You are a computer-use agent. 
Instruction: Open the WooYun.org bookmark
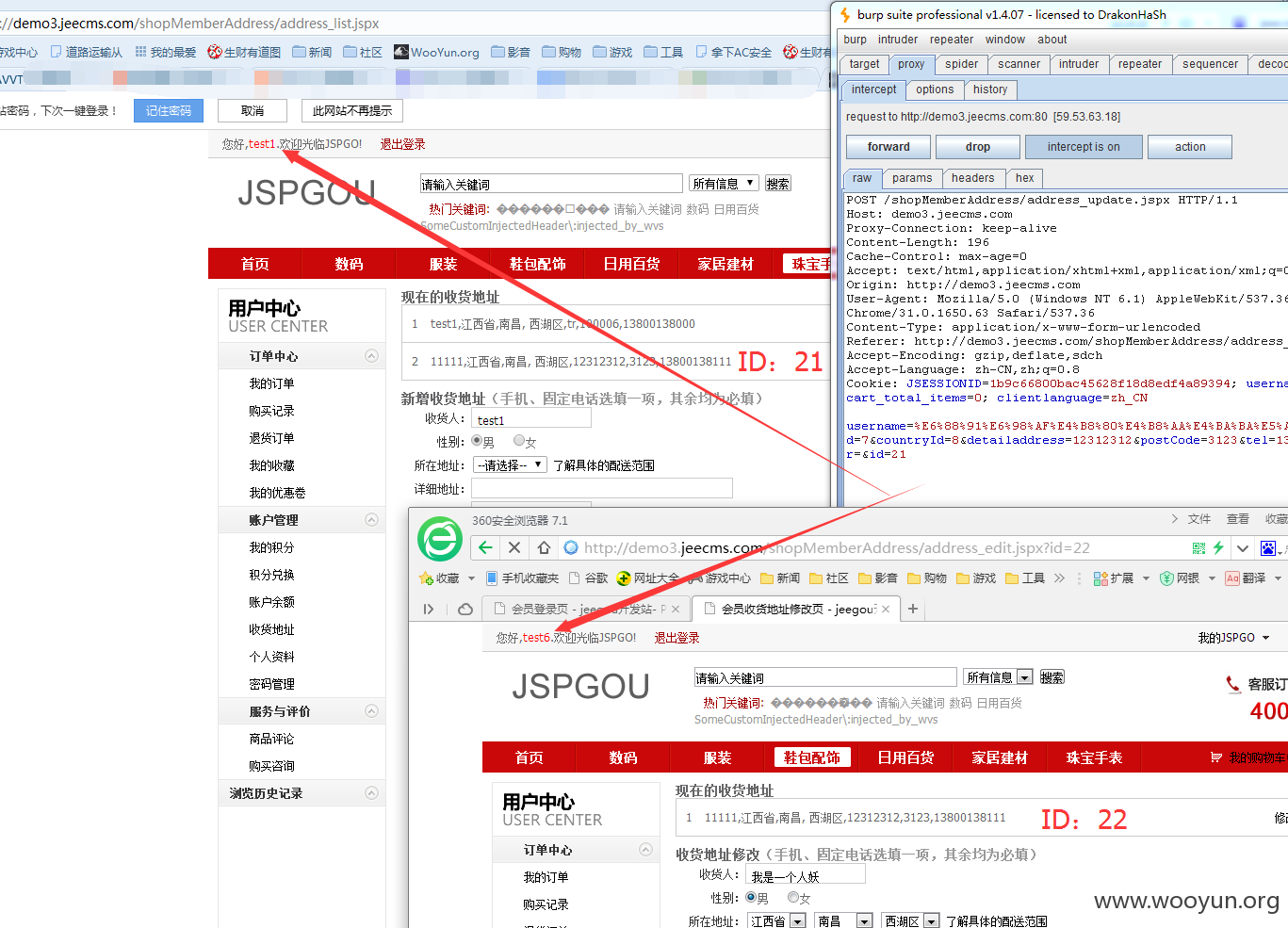pyautogui.click(x=436, y=53)
